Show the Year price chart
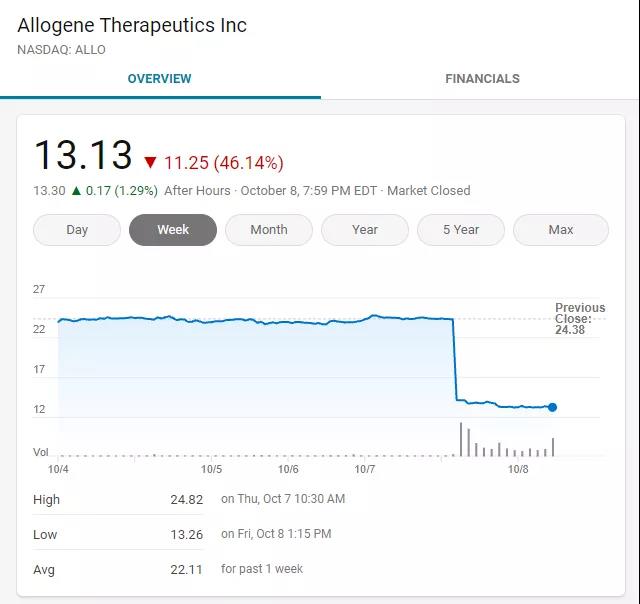 pyautogui.click(x=365, y=230)
